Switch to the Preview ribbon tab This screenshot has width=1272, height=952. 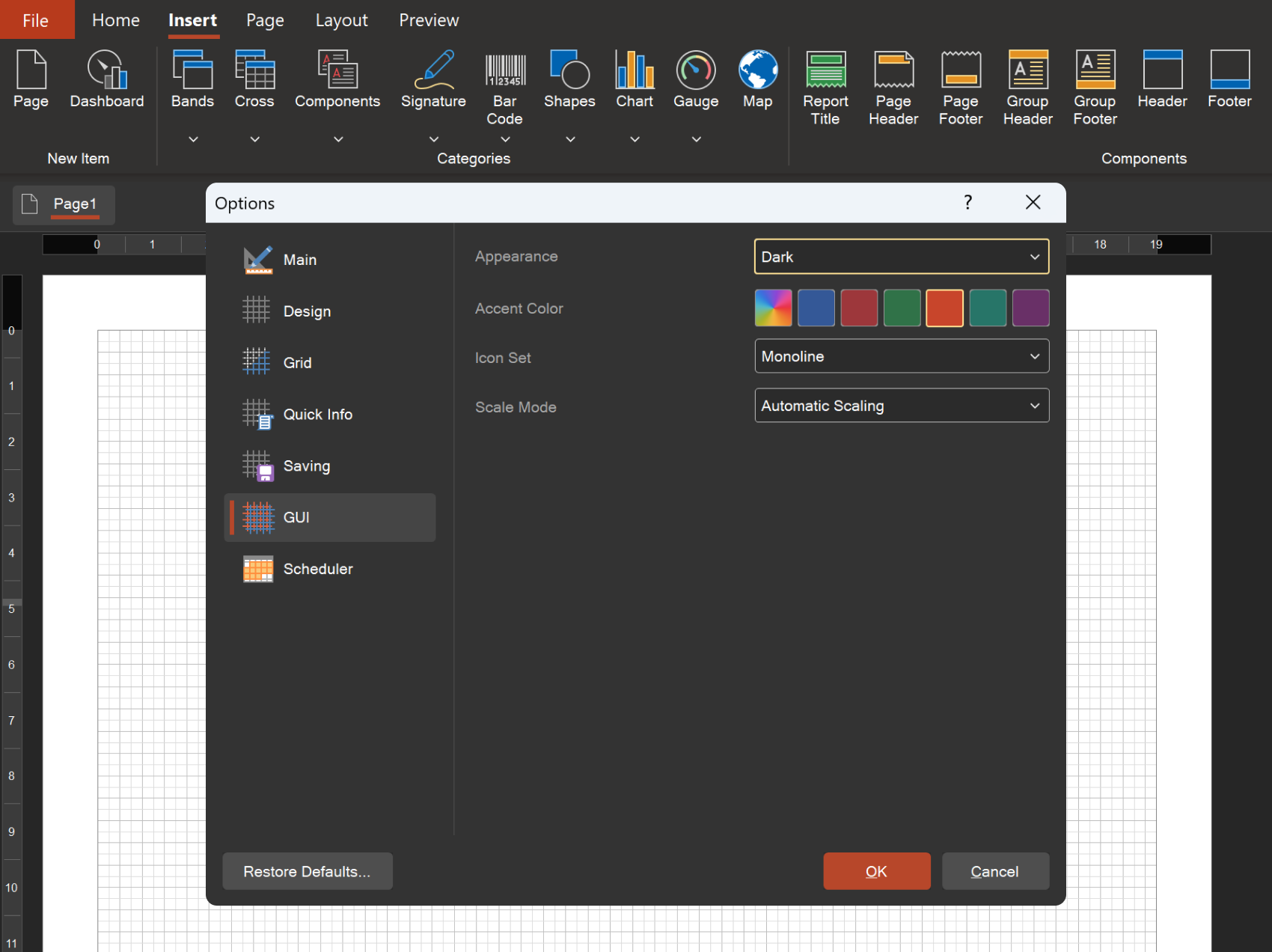pos(428,20)
